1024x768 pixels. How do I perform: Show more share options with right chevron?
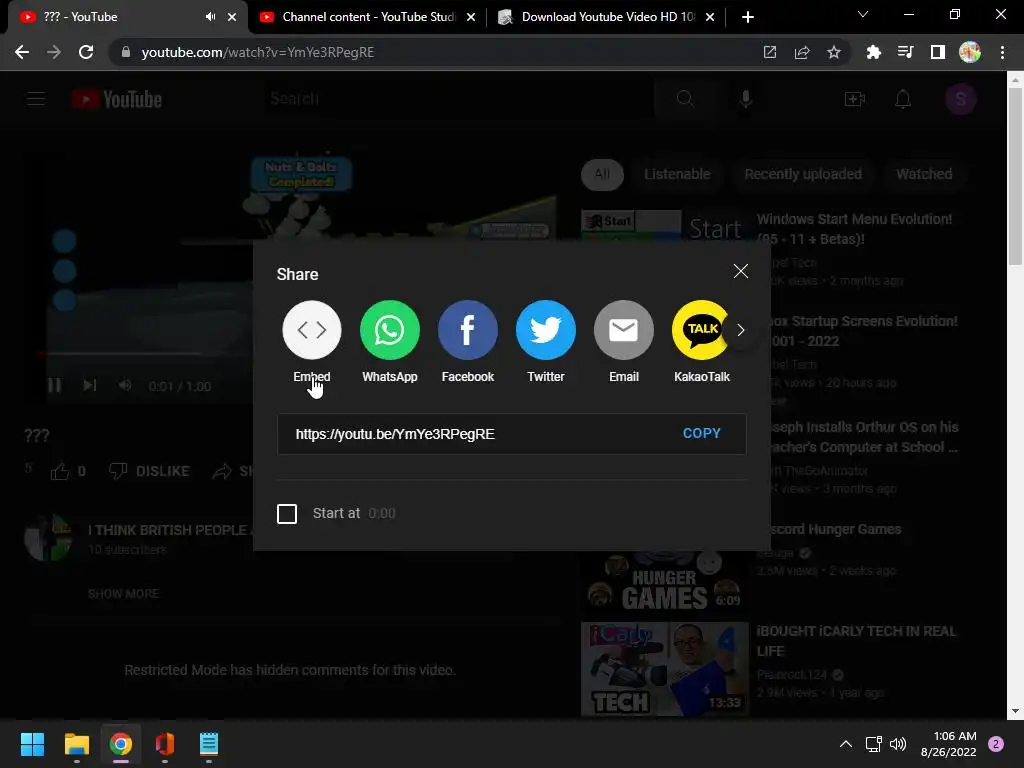coord(741,330)
